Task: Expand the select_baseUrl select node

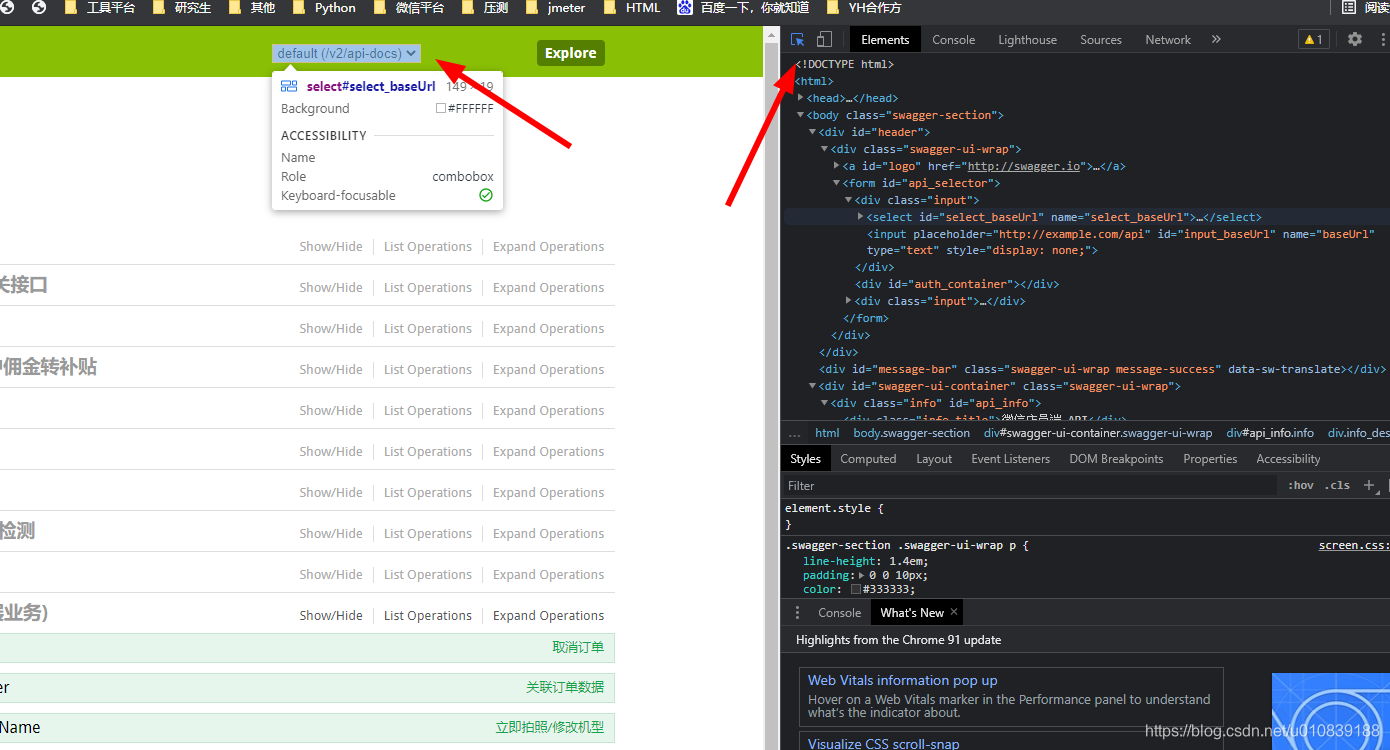Action: point(861,217)
